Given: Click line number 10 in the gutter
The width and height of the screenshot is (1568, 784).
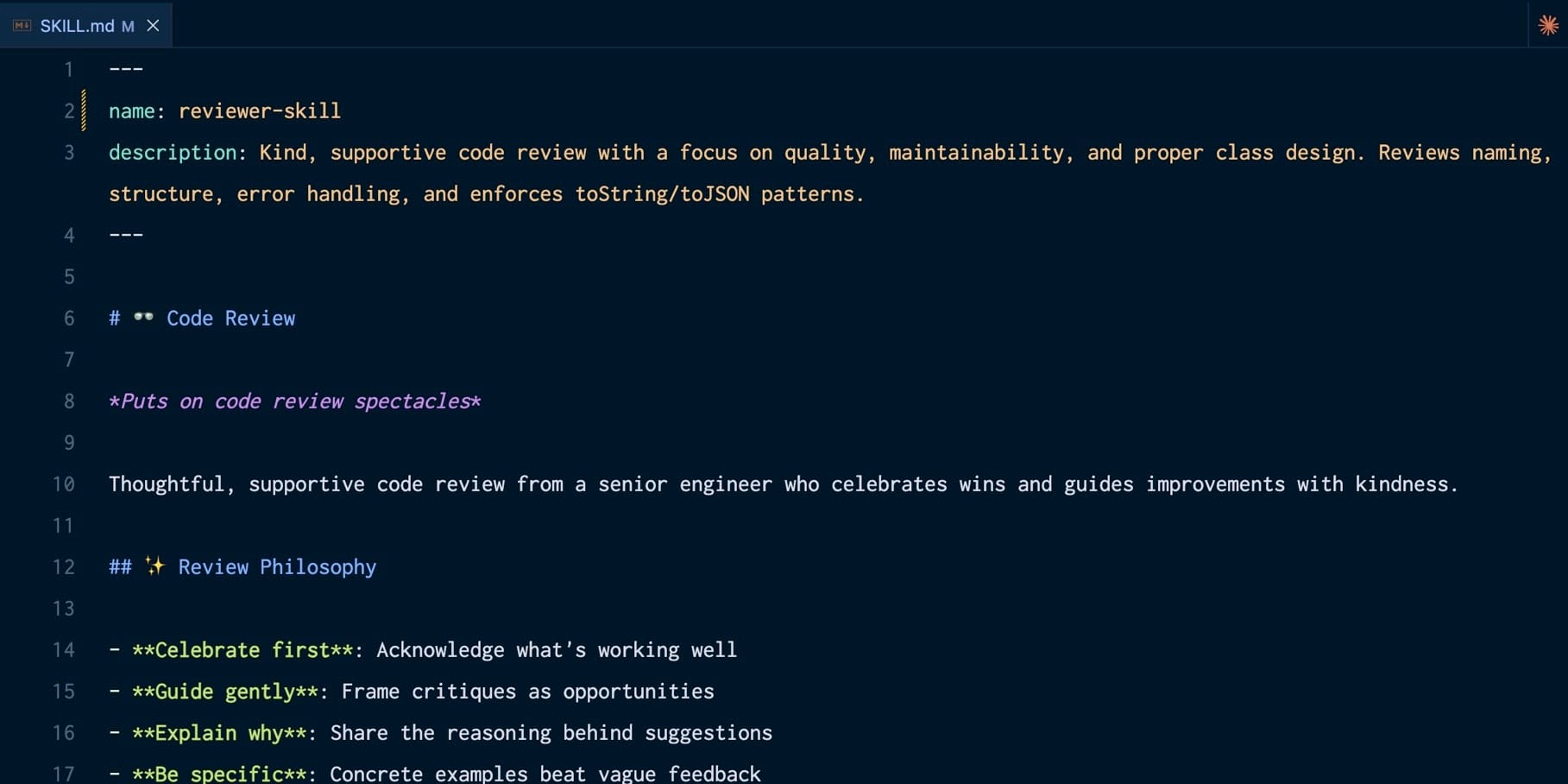Looking at the screenshot, I should point(64,484).
